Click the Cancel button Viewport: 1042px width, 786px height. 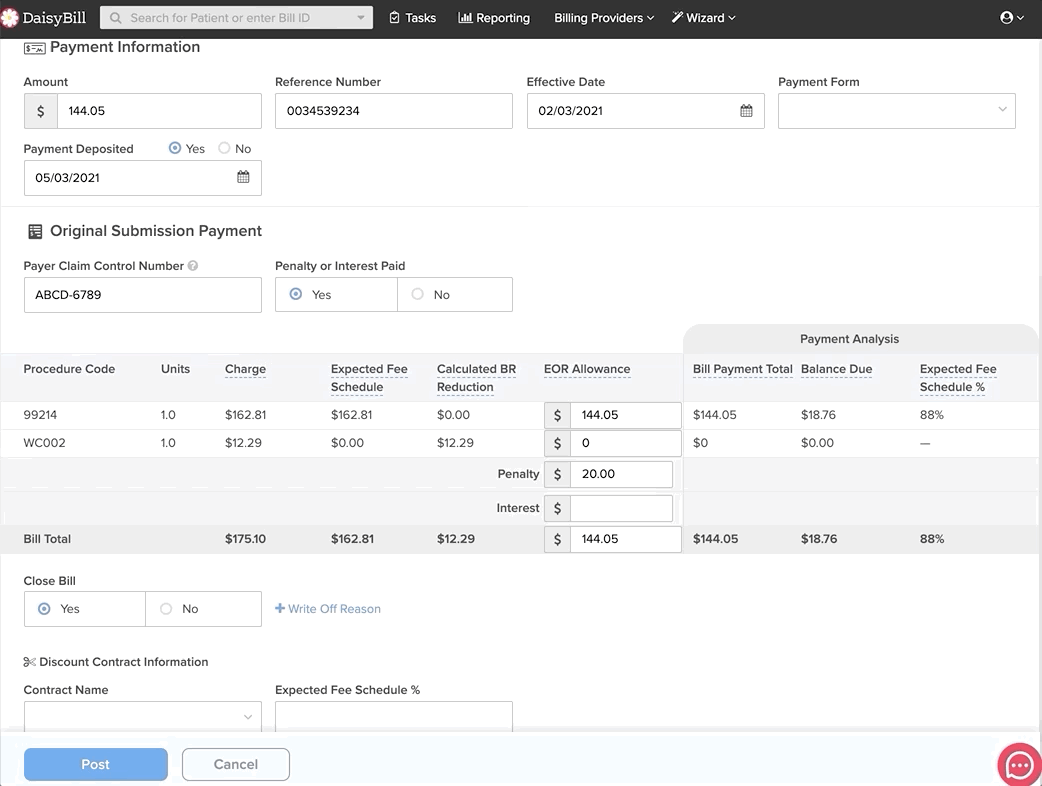236,764
